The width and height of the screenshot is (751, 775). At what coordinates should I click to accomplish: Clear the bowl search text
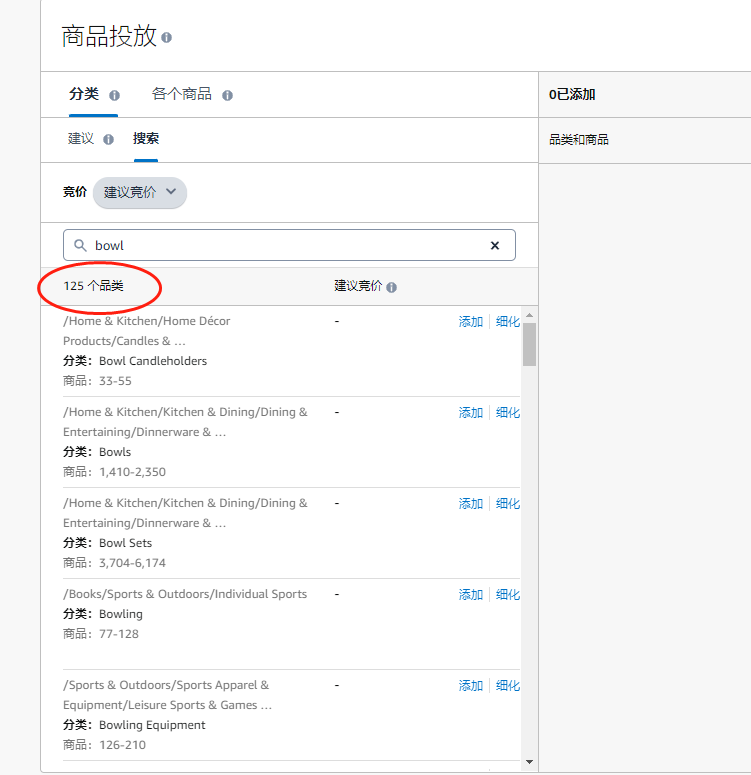pyautogui.click(x=494, y=245)
